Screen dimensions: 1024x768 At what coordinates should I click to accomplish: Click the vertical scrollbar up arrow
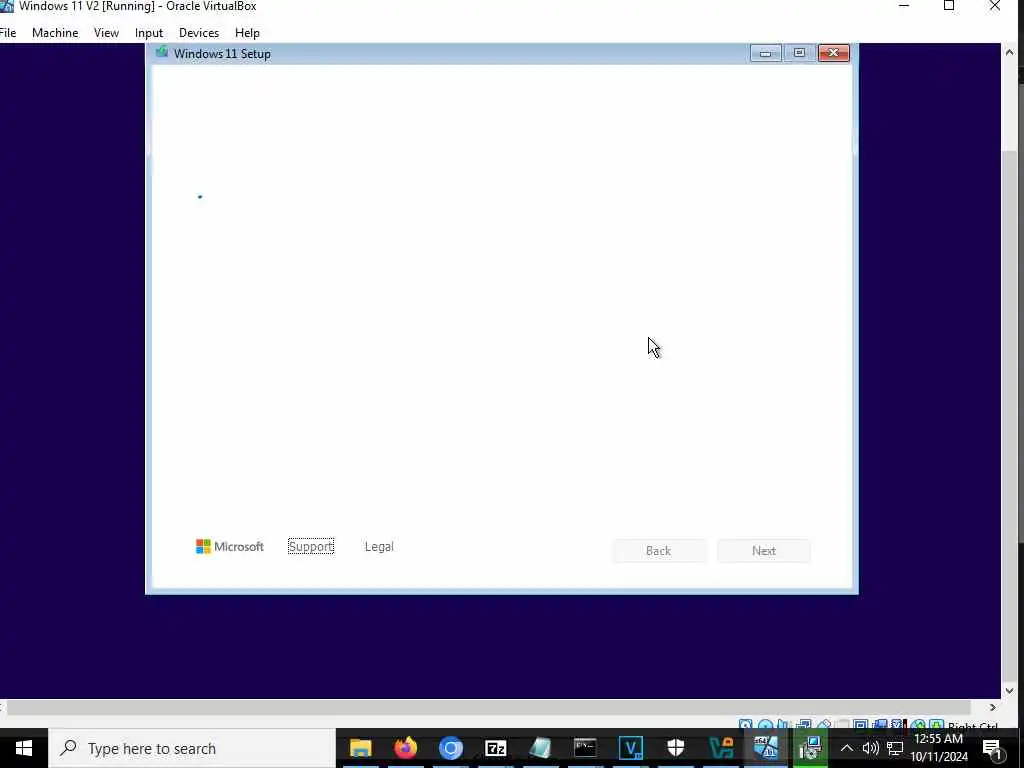[x=1009, y=52]
